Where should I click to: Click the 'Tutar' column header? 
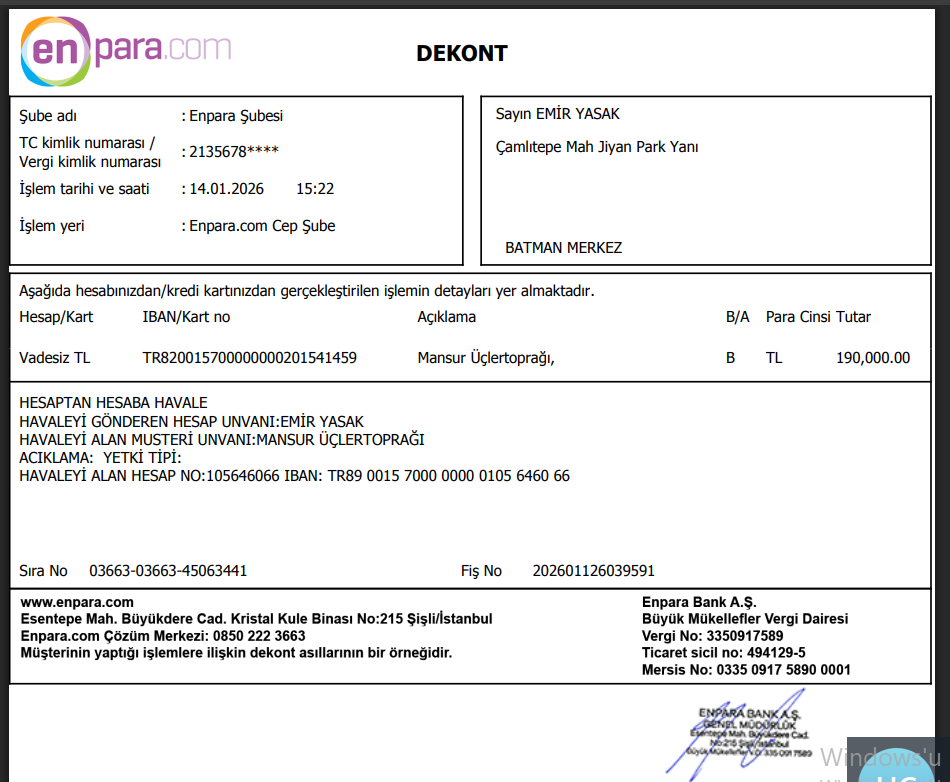853,317
